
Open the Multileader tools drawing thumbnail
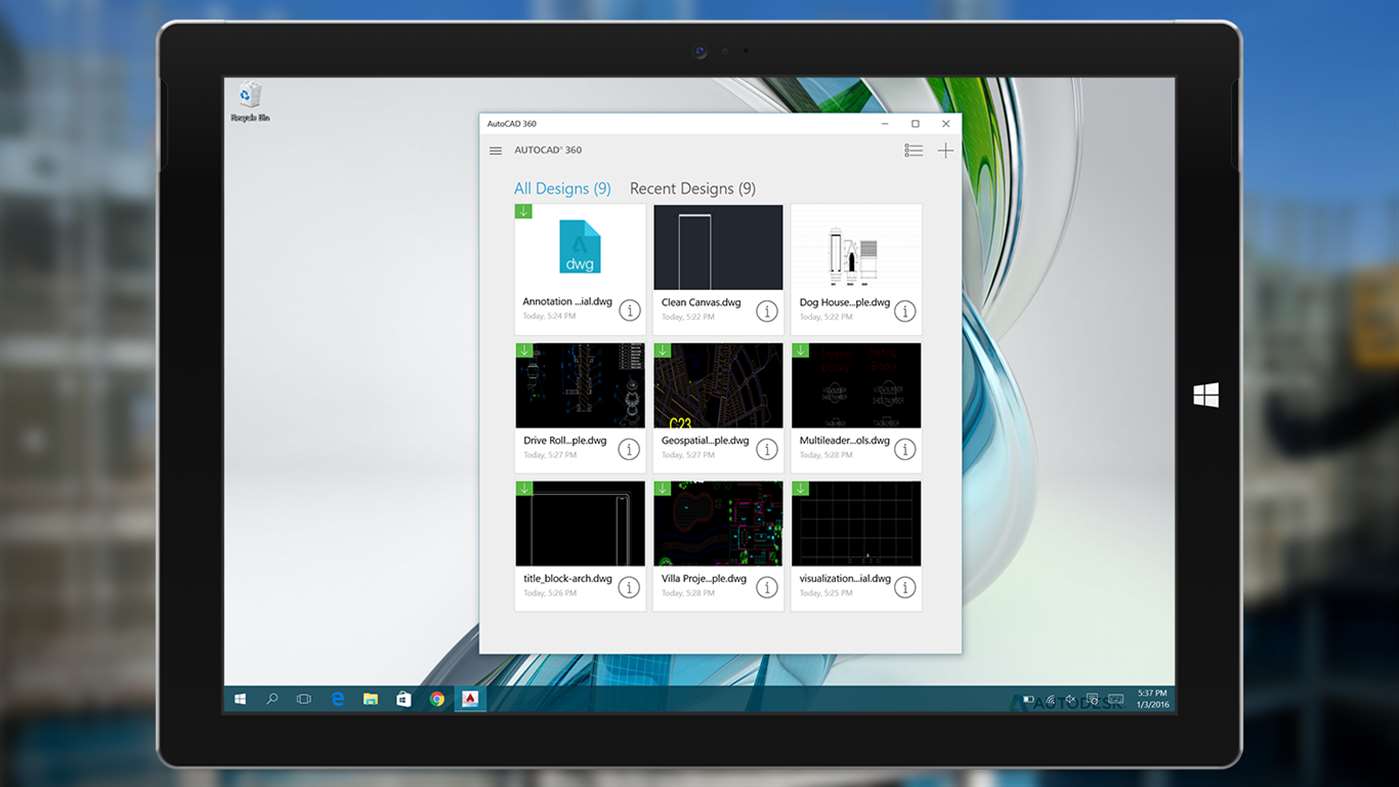856,385
